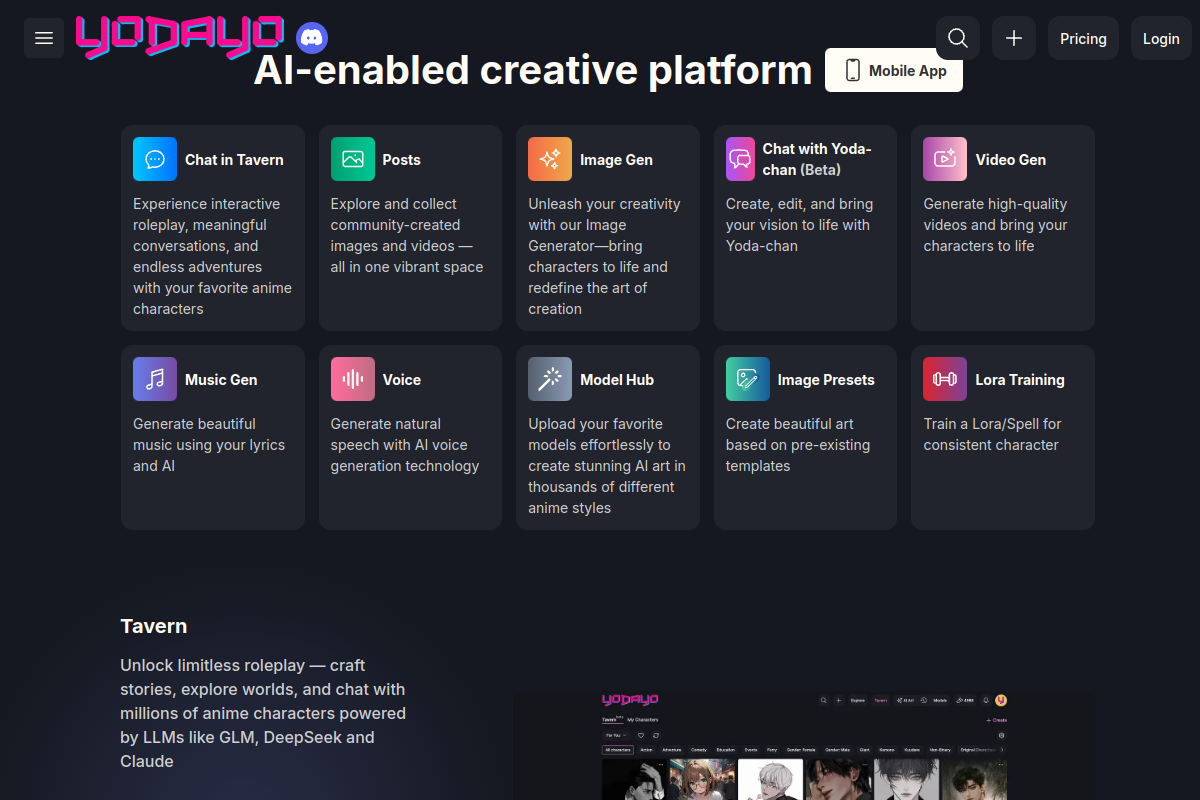
Task: Click 'Create, edit, and bring your vision' text
Action: [x=800, y=225]
